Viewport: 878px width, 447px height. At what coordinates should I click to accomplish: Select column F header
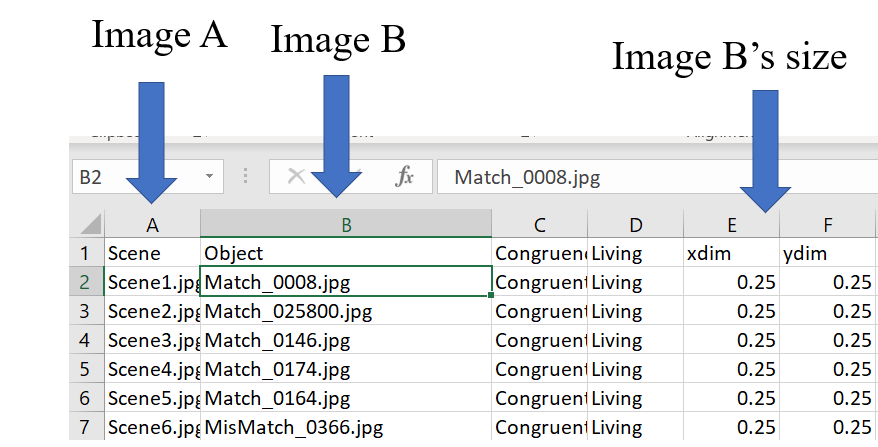coord(828,225)
